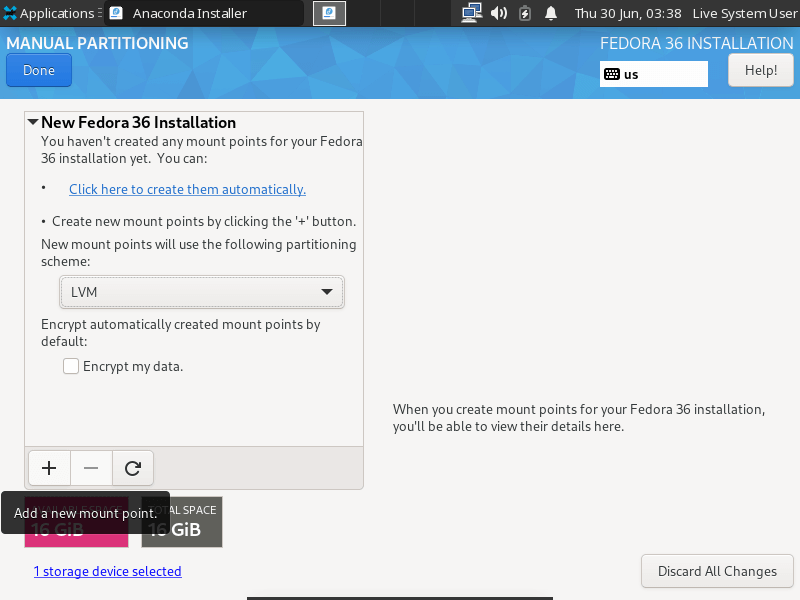
Task: Open the LVM partitioning scheme dropdown
Action: 201,292
